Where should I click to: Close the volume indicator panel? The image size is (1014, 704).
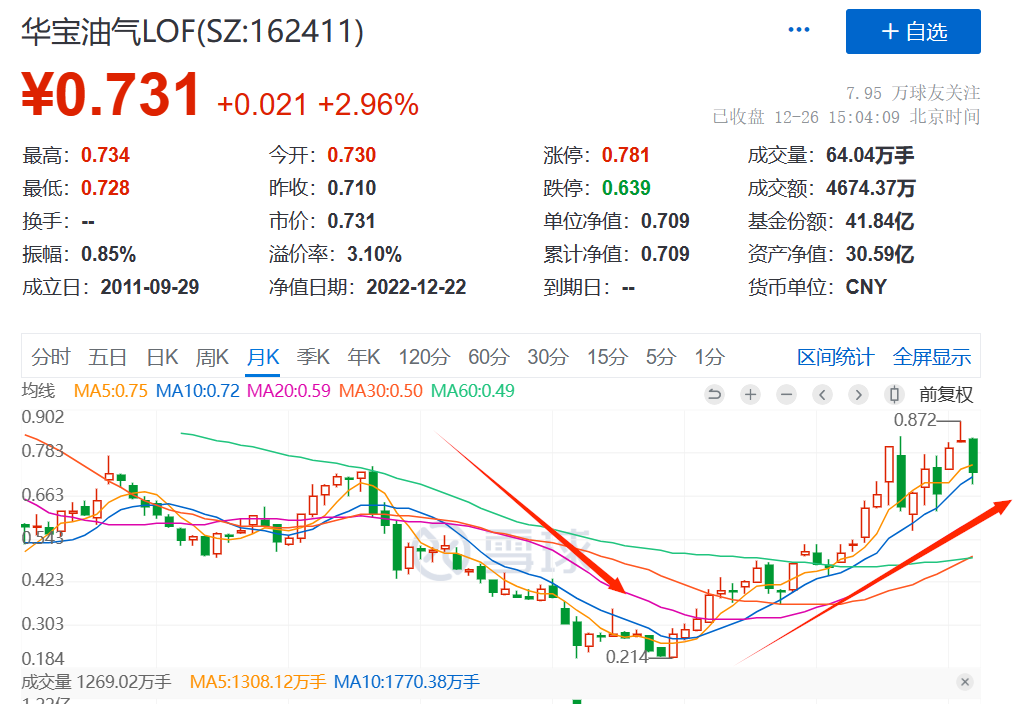965,682
